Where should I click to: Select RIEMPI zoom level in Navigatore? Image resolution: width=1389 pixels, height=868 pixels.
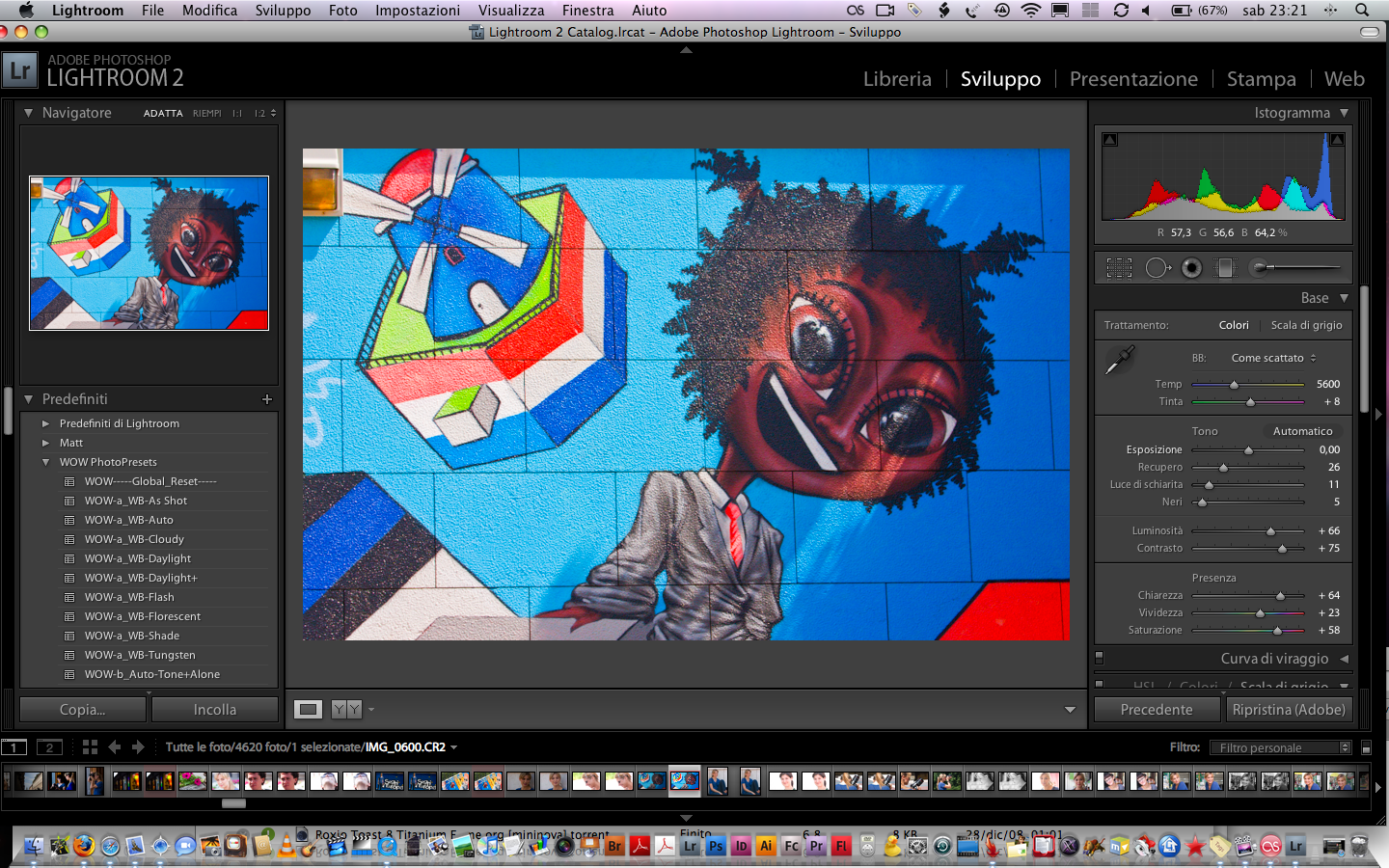point(206,113)
